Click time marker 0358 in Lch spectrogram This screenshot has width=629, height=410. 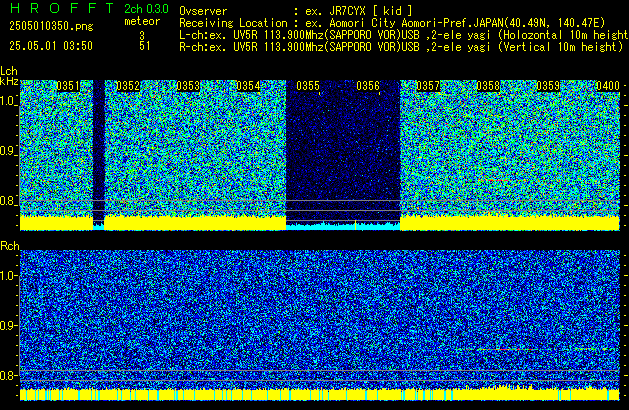coord(488,86)
